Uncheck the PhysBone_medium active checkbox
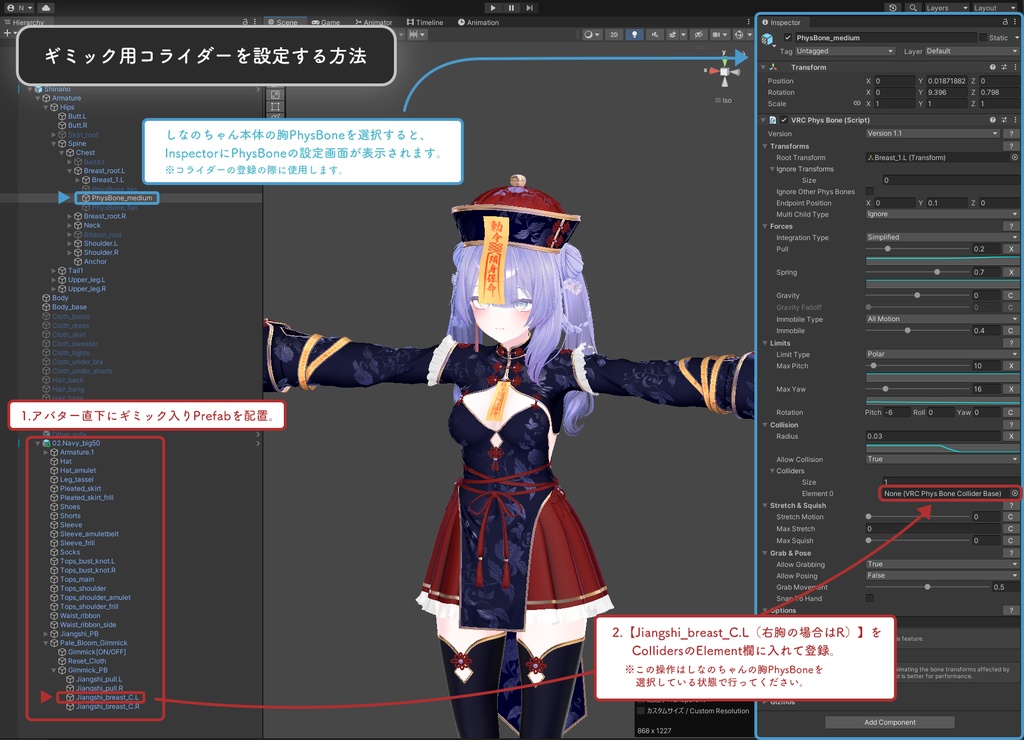 tap(788, 38)
